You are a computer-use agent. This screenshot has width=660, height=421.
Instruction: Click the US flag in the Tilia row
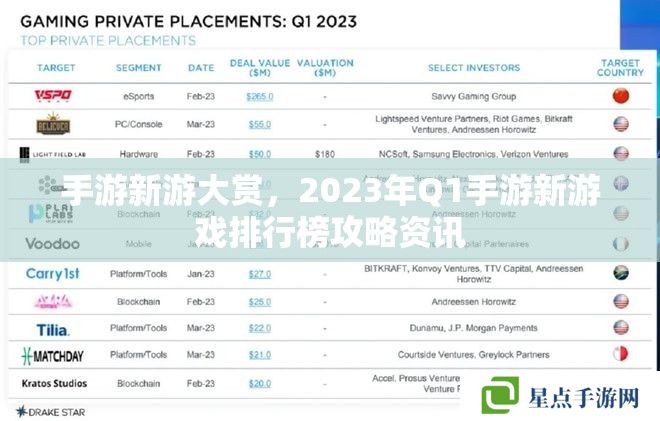pos(621,328)
